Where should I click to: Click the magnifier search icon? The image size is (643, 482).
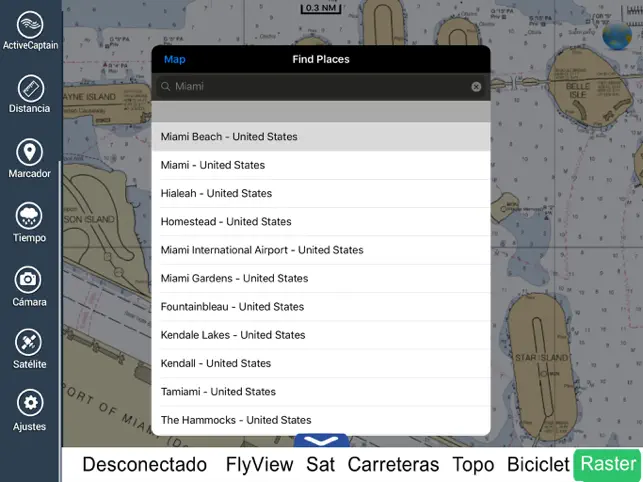pyautogui.click(x=165, y=86)
